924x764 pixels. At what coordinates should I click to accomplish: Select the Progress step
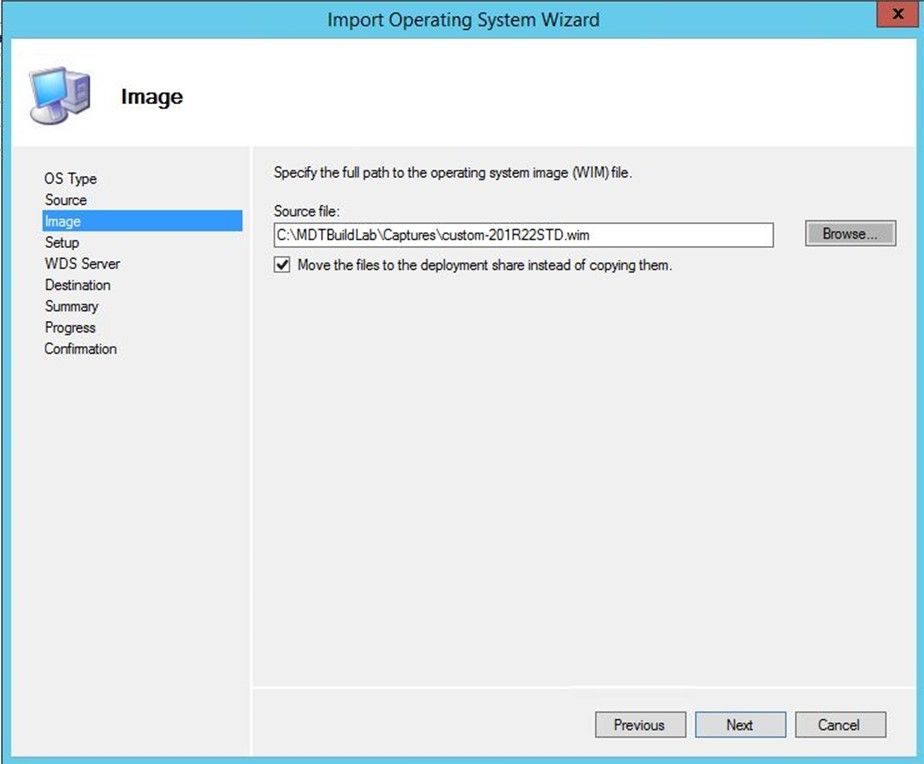(70, 327)
